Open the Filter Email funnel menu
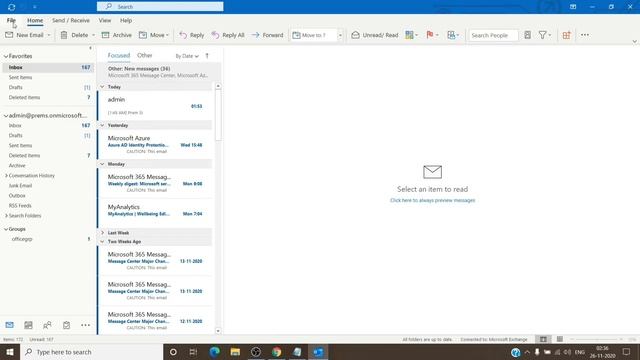 (544, 35)
